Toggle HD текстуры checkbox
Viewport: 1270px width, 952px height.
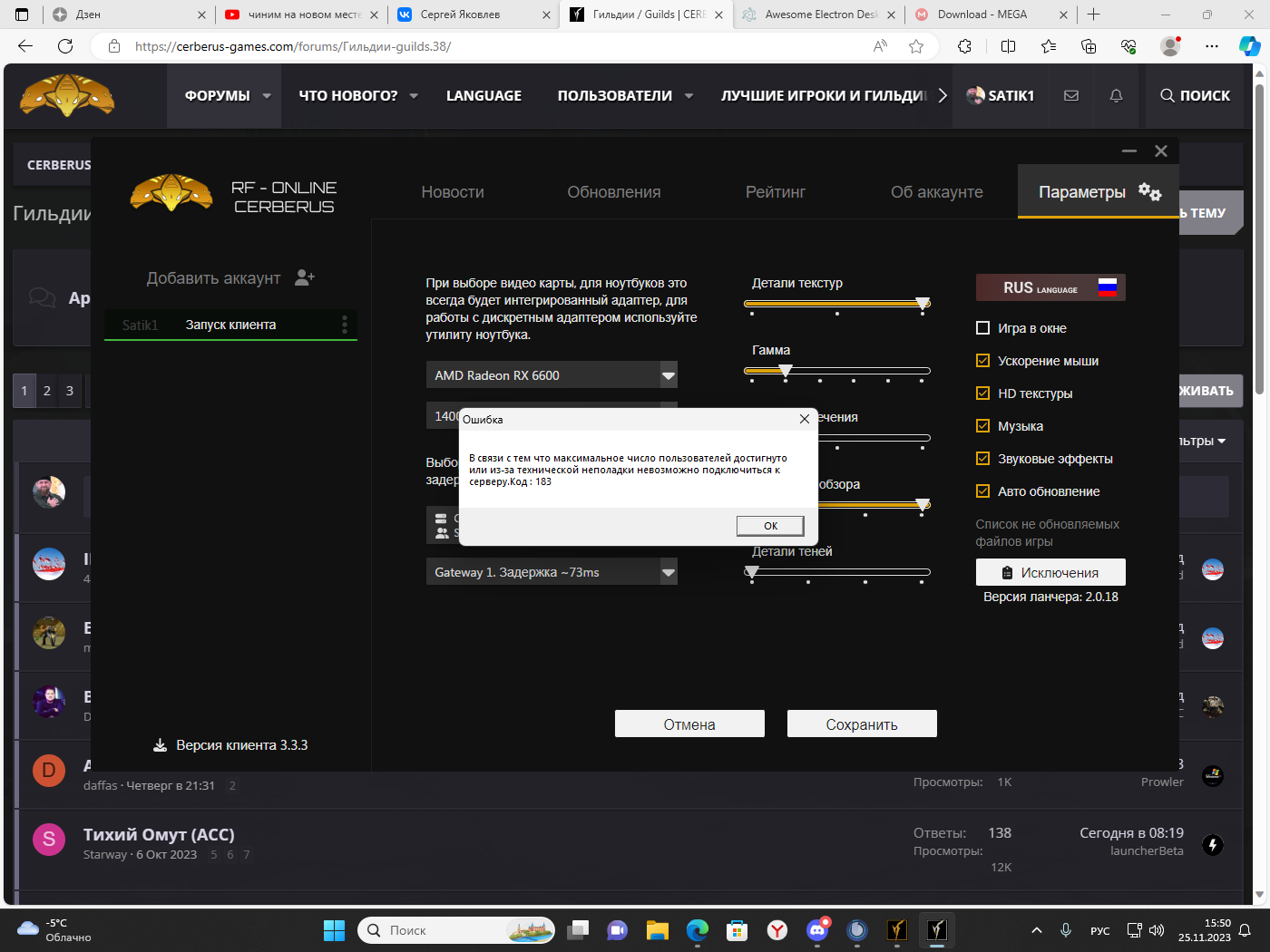coord(982,393)
